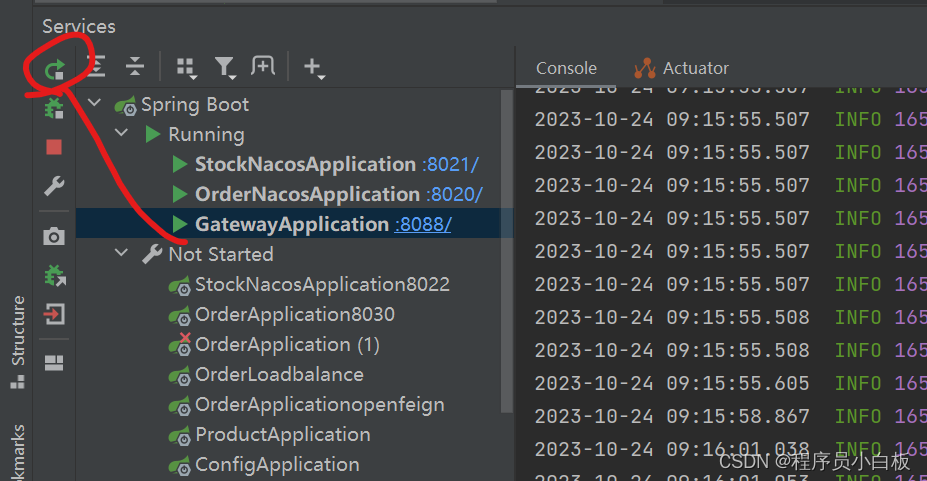Viewport: 927px width, 481px height.
Task: Click the Debug rerun bug icon
Action: 54,109
